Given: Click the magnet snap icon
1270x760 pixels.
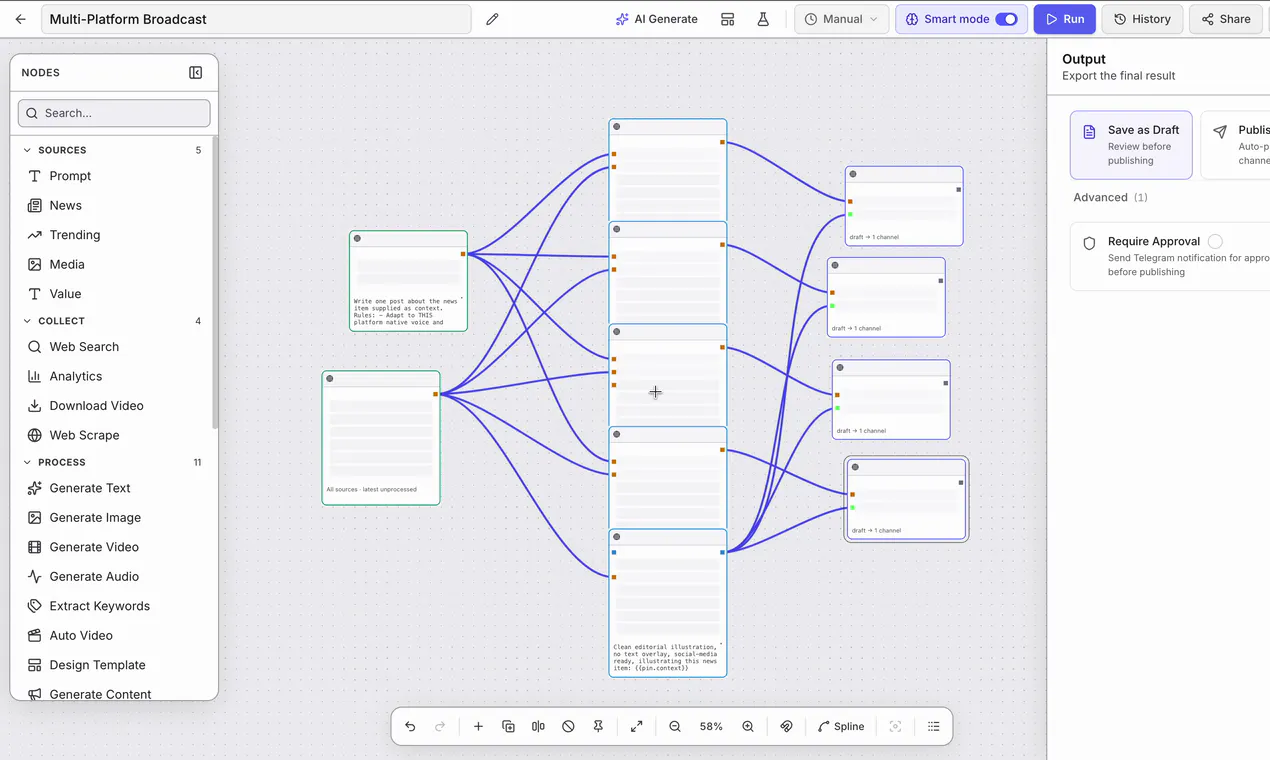Looking at the screenshot, I should click(786, 726).
